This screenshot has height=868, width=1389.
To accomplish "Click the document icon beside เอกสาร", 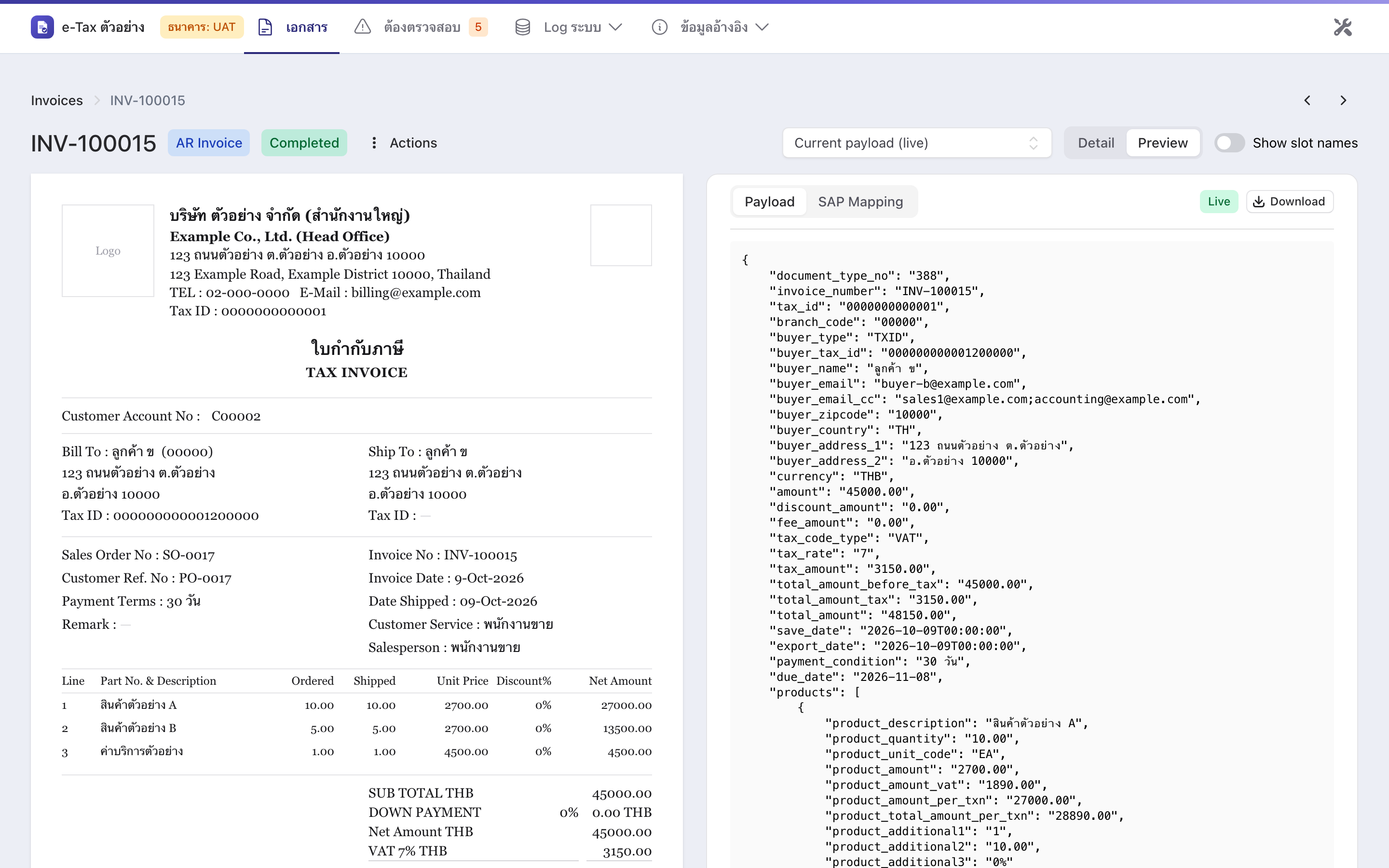I will pos(265,27).
